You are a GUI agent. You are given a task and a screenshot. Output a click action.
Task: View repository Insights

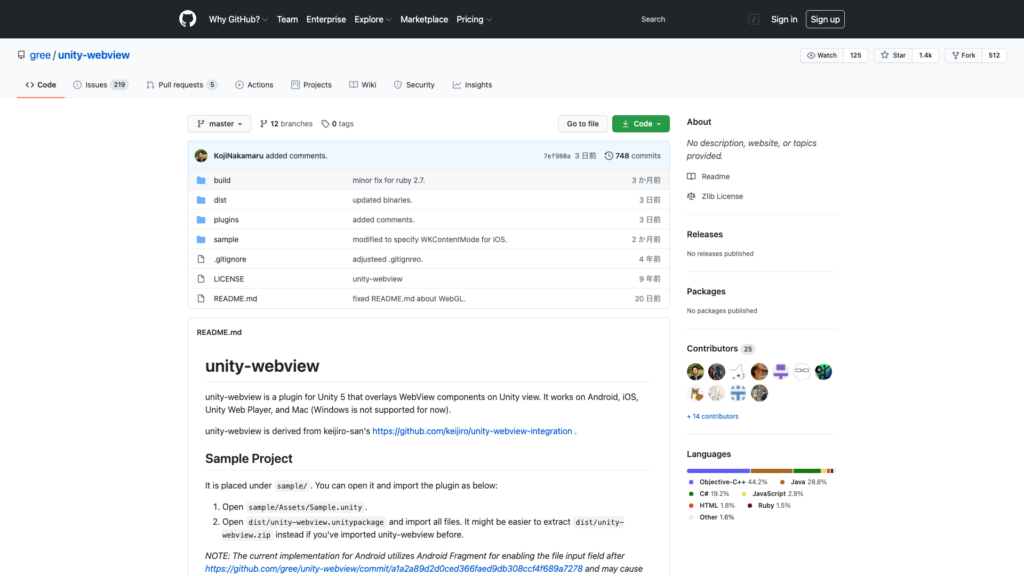coord(471,85)
